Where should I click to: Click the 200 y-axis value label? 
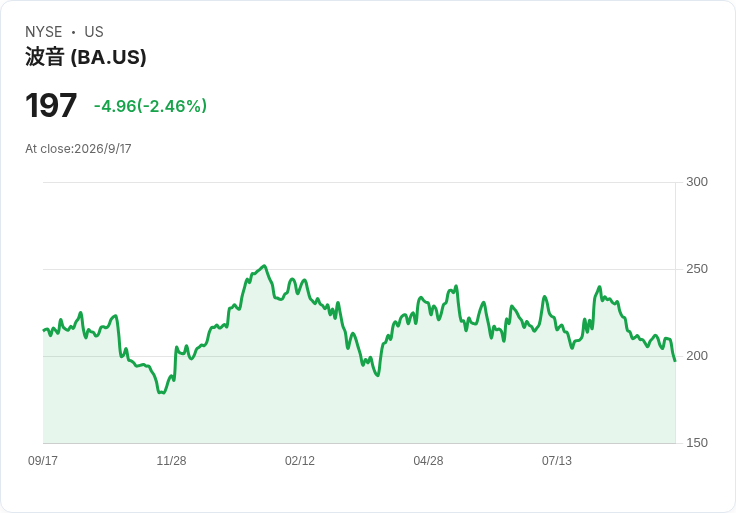click(697, 356)
